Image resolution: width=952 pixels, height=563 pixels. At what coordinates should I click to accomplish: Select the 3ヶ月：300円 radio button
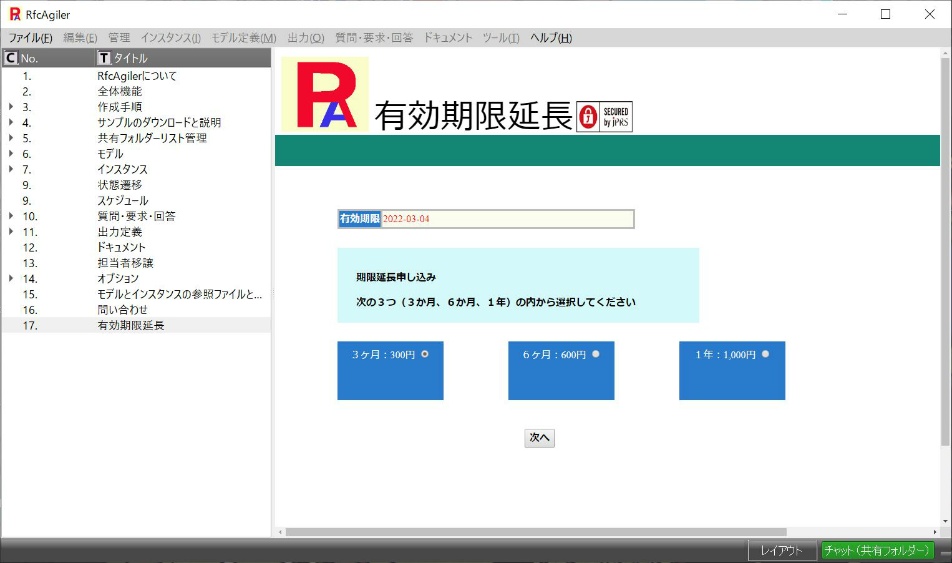click(x=425, y=354)
